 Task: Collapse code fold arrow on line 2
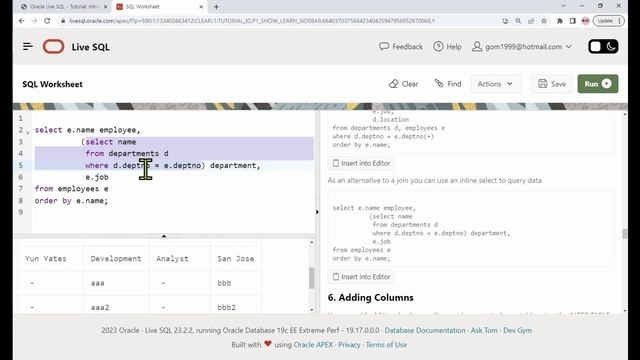click(28, 132)
